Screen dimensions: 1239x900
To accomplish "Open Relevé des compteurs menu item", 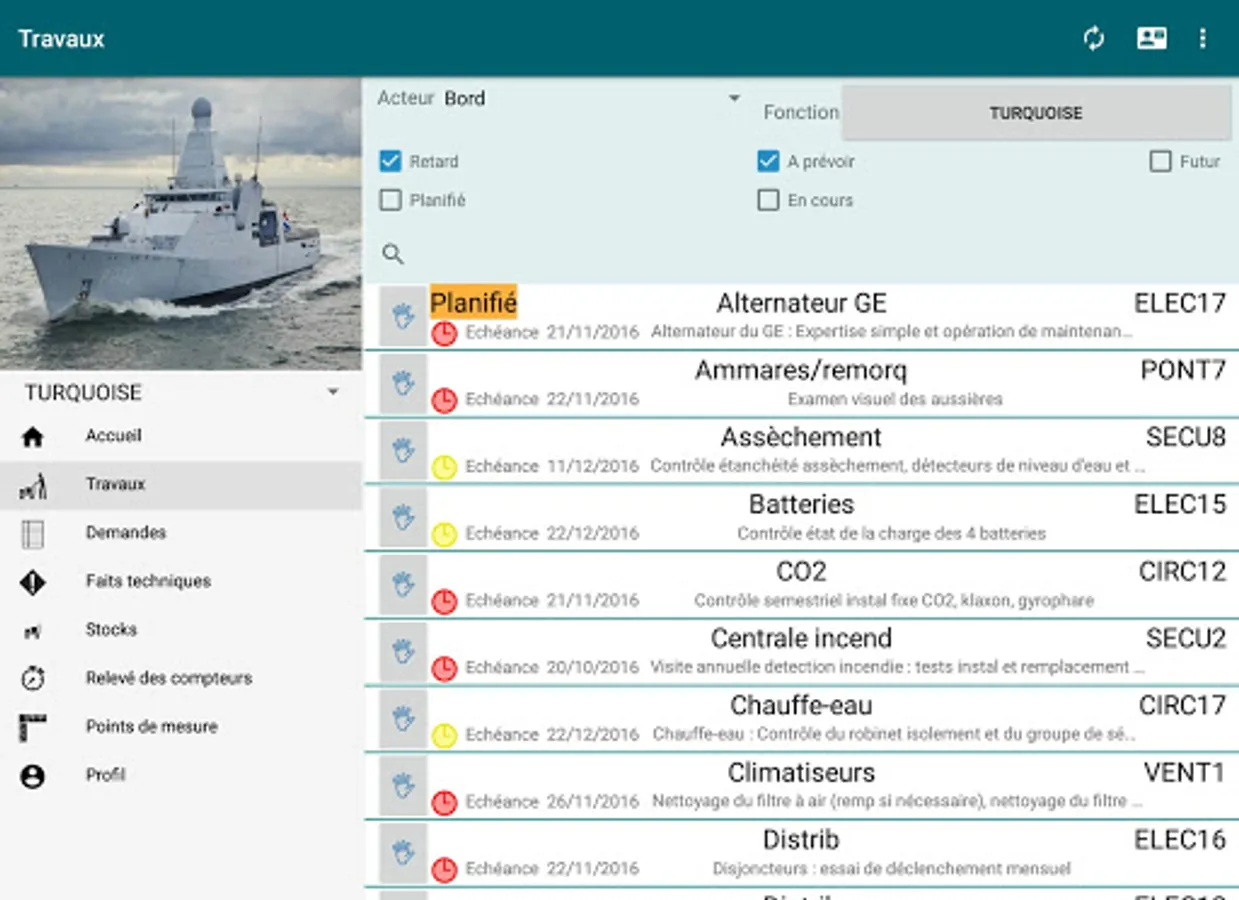I will click(181, 678).
